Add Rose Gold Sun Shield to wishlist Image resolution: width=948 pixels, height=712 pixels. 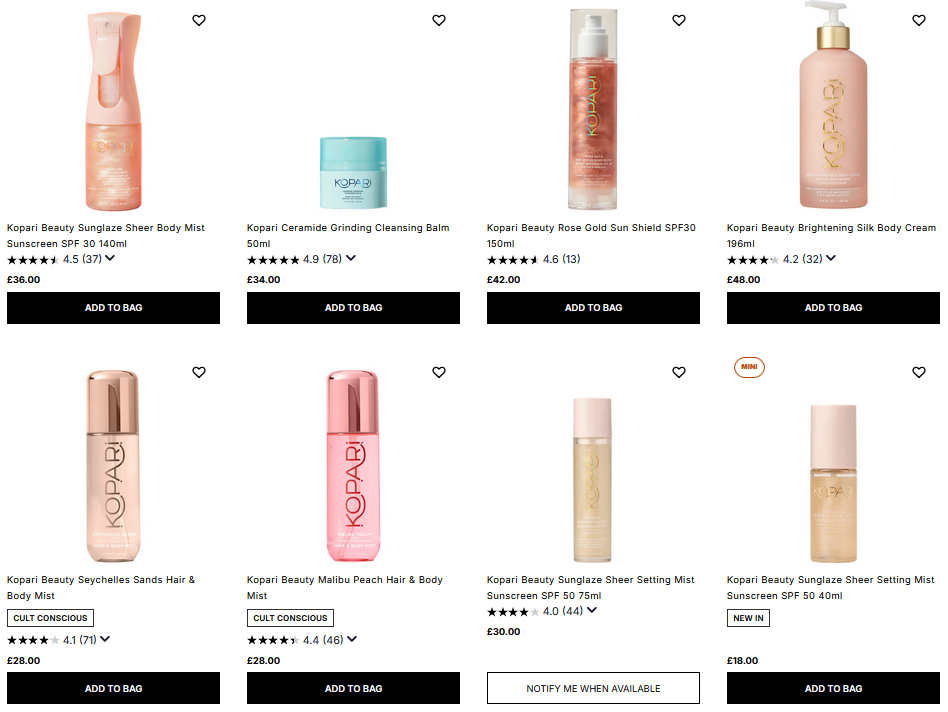(678, 20)
